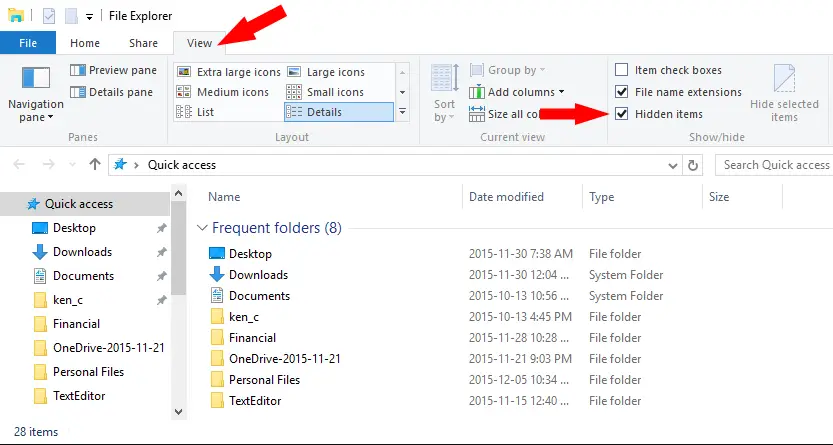Click the Up arrow navigation button
Screen dimensions: 833x445
tap(95, 165)
